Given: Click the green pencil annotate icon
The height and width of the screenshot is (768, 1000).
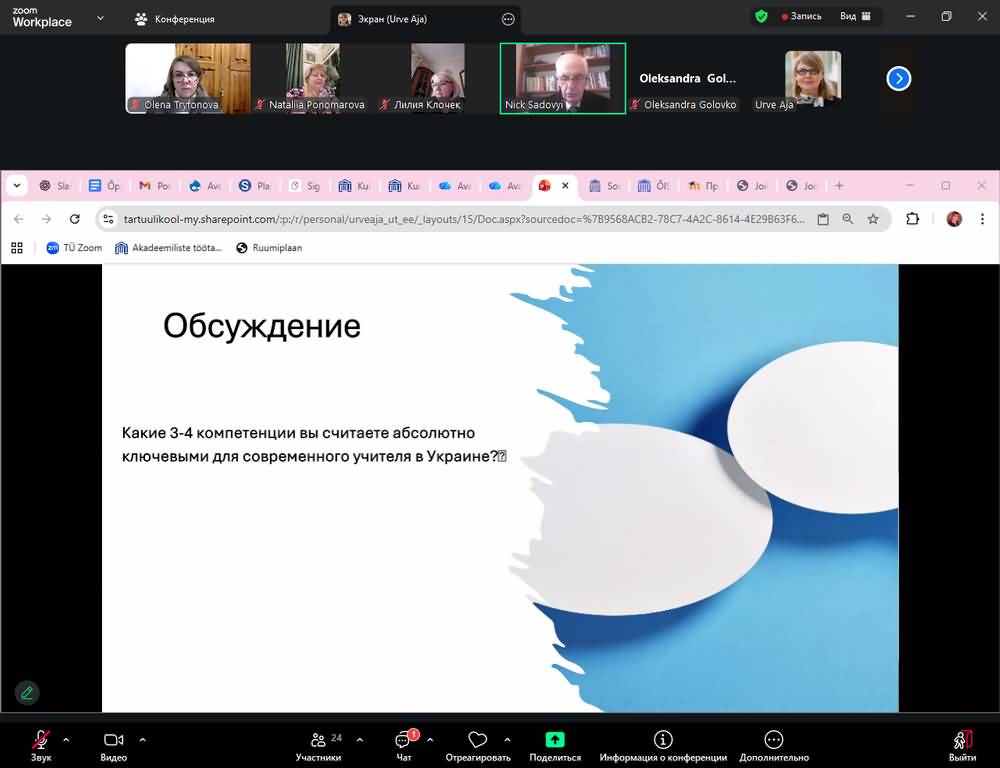Looking at the screenshot, I should tap(27, 692).
